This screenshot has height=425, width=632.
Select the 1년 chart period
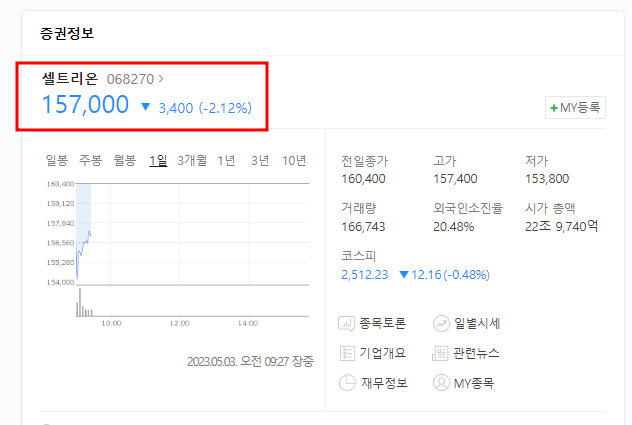tap(226, 160)
